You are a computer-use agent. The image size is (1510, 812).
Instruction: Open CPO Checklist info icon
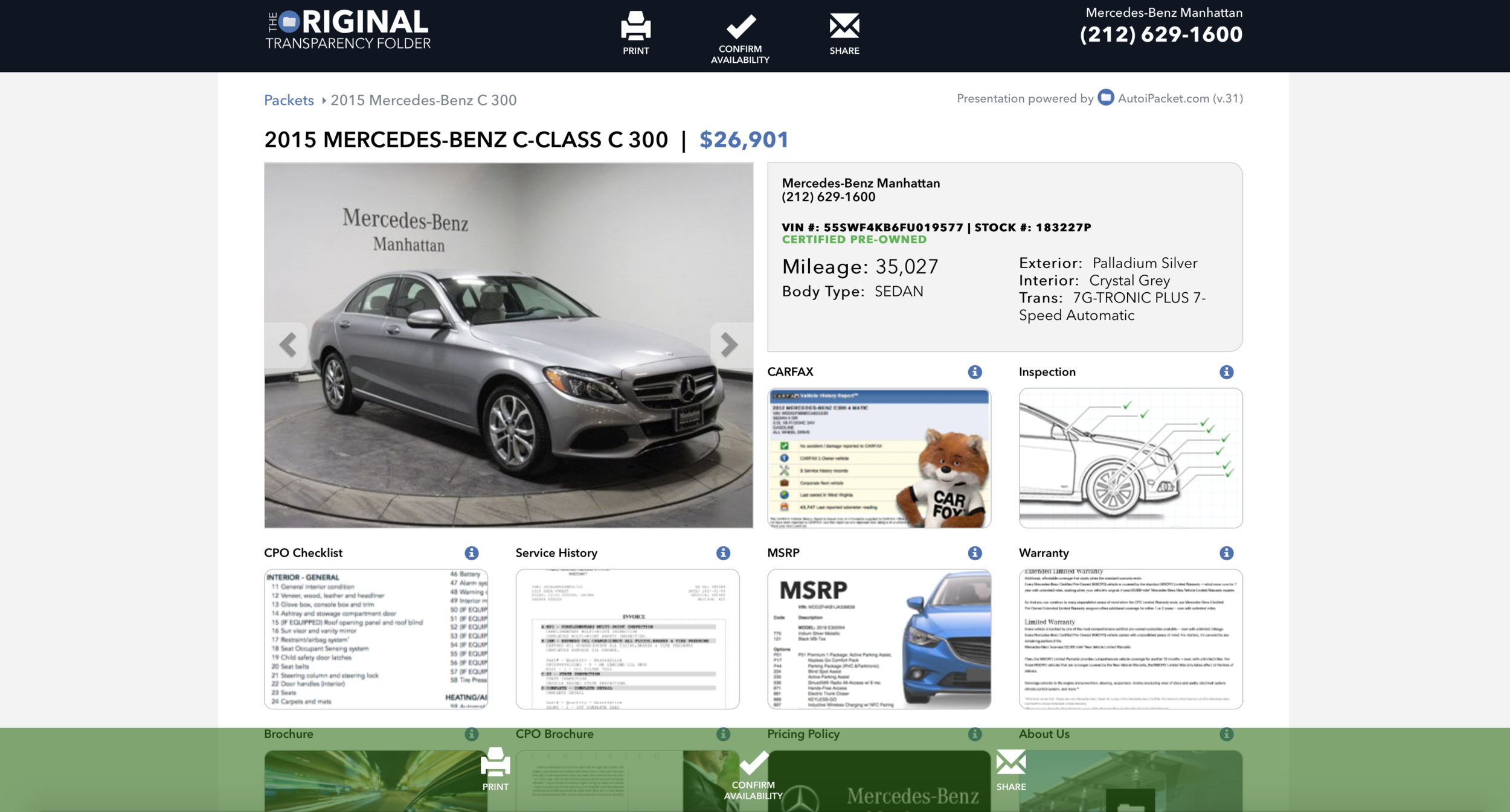click(472, 553)
